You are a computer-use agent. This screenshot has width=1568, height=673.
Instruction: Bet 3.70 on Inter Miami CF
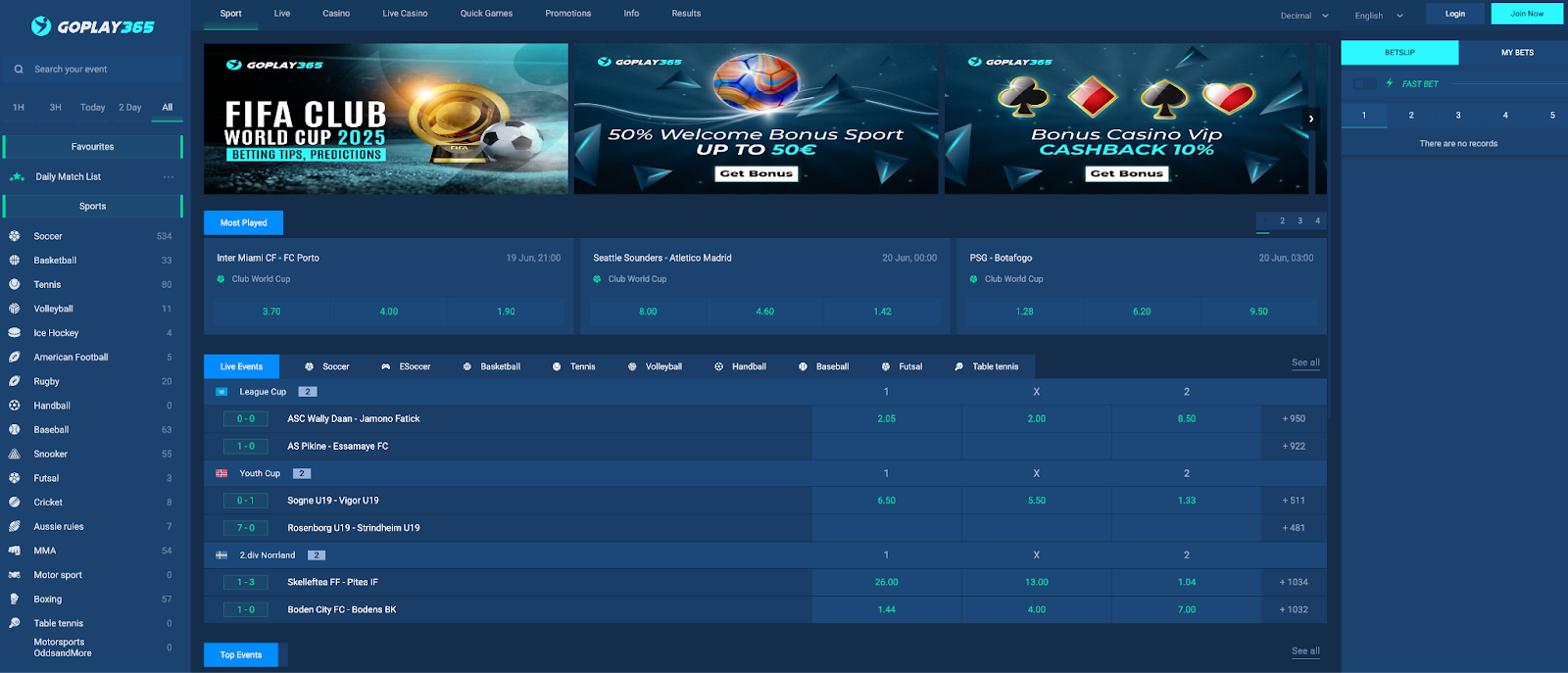pyautogui.click(x=271, y=312)
